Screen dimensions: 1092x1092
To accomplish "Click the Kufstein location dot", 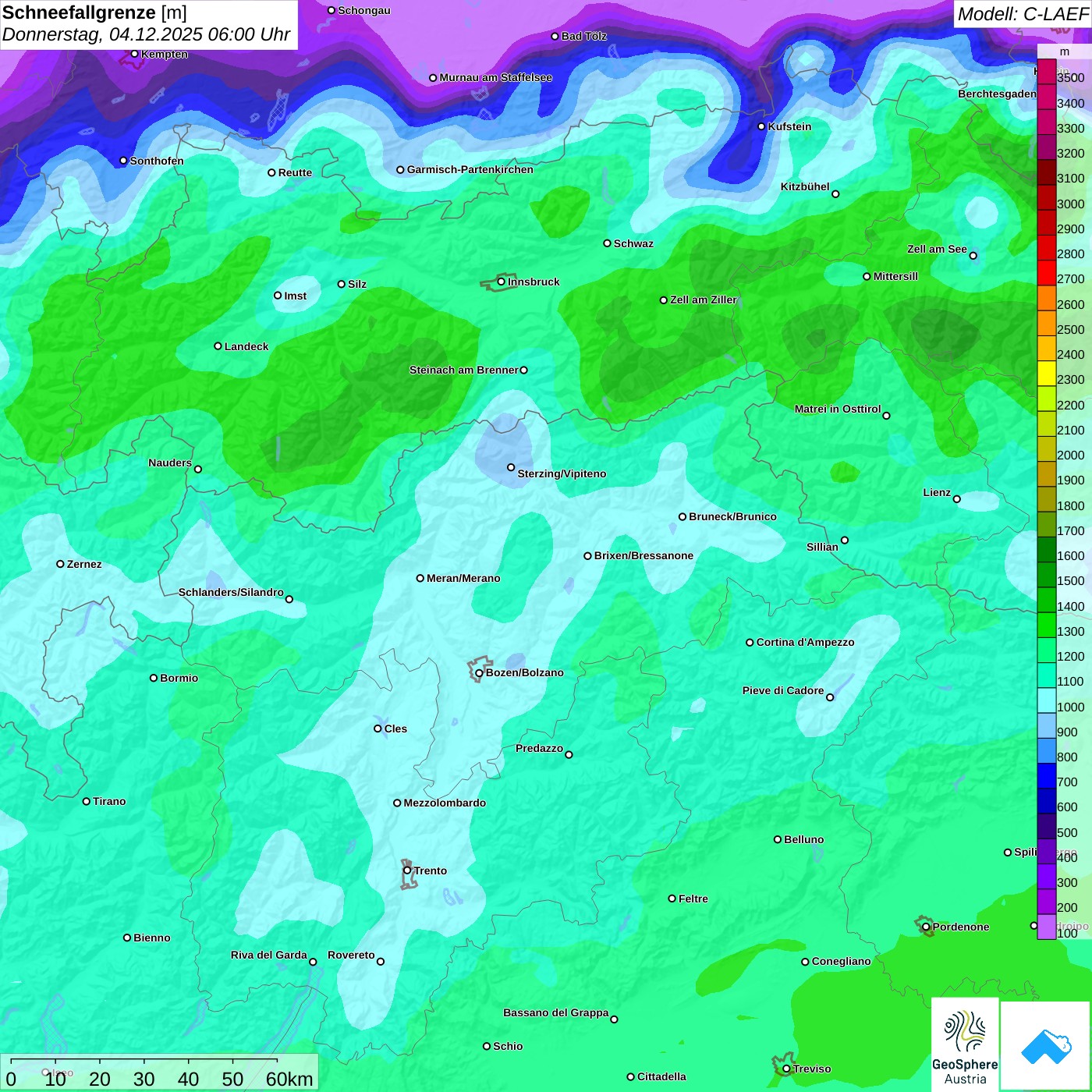I will (762, 126).
